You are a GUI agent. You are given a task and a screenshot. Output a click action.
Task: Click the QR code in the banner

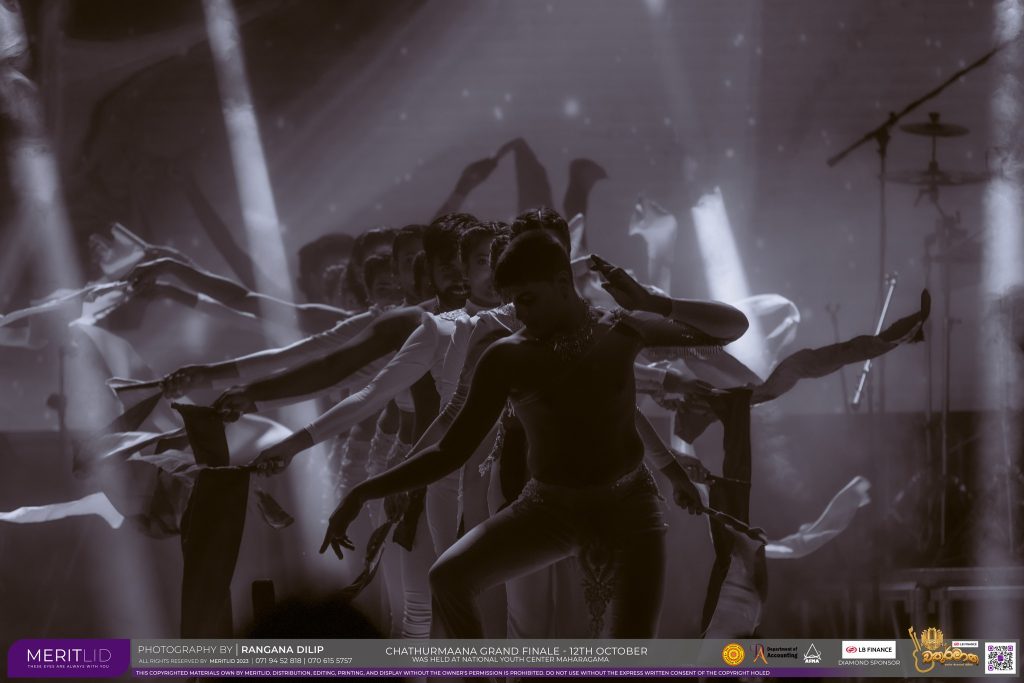tap(1000, 658)
